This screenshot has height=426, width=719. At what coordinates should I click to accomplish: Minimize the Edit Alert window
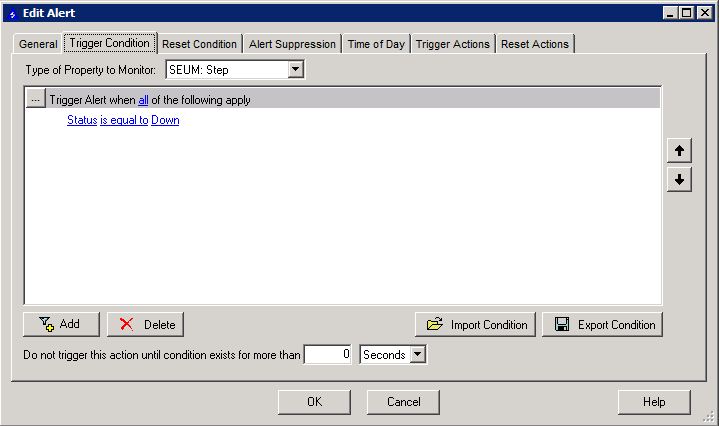click(670, 13)
